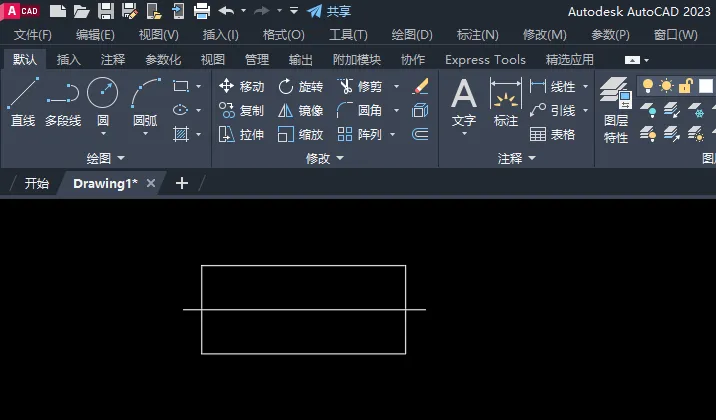
Task: Insert a Table (表格)
Action: [x=552, y=134]
